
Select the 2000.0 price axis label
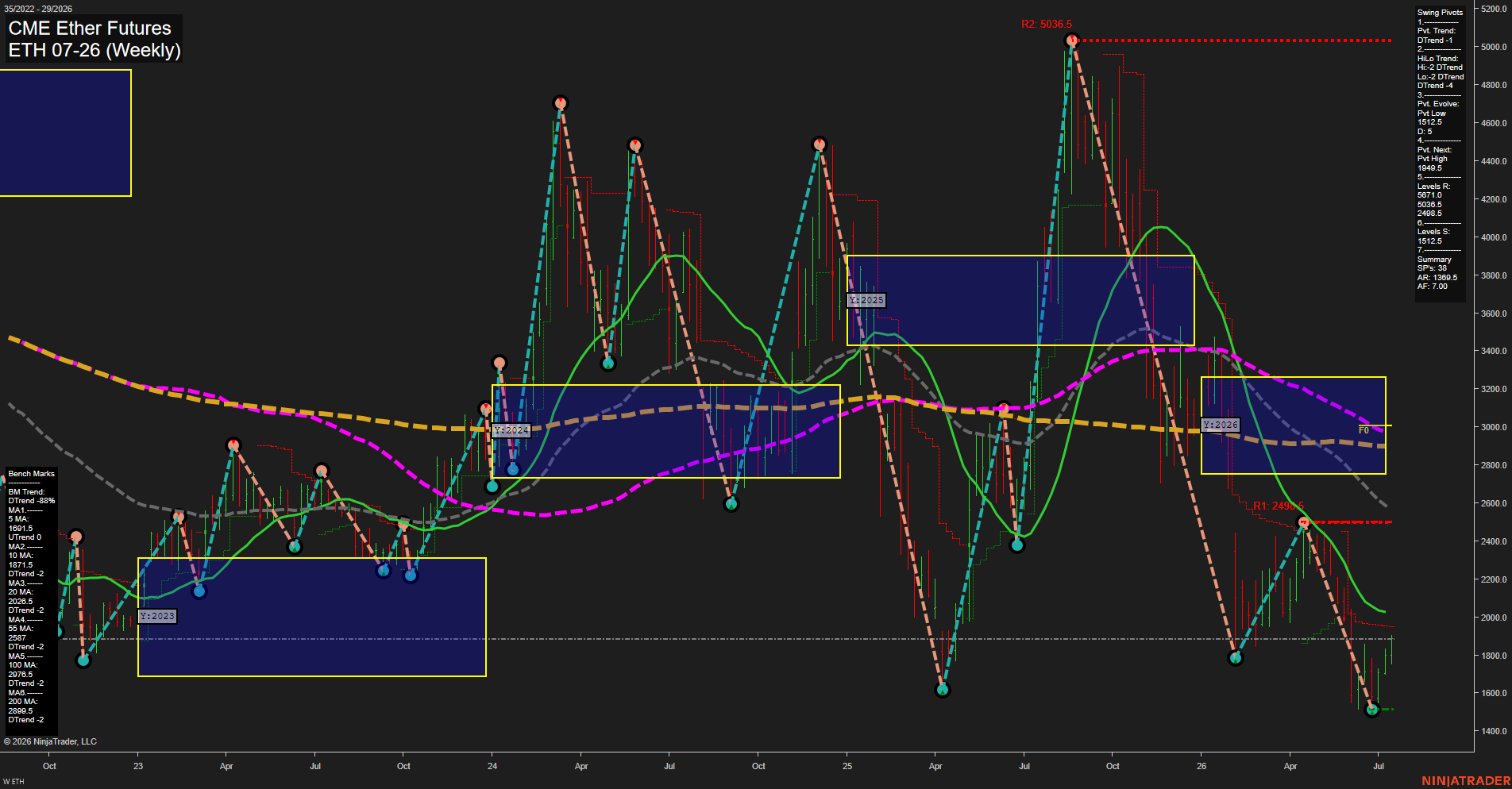[x=1493, y=618]
